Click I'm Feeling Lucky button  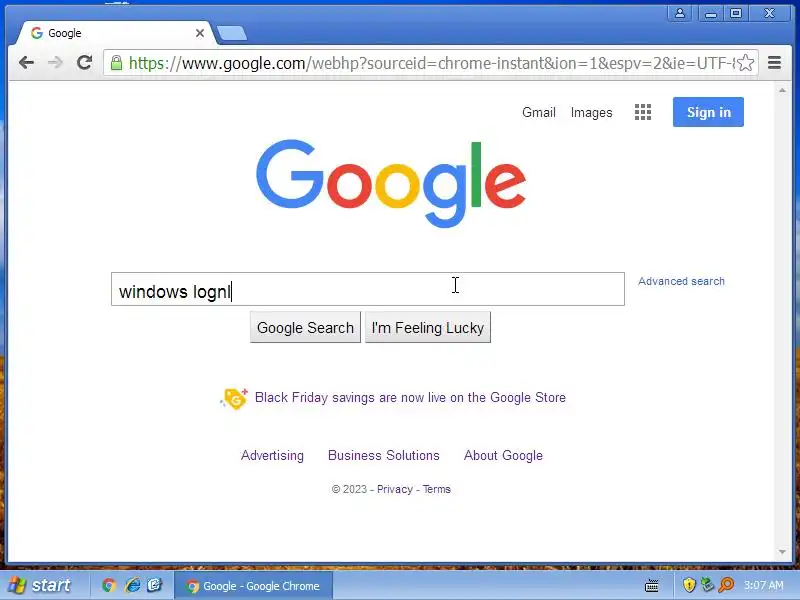coord(428,328)
